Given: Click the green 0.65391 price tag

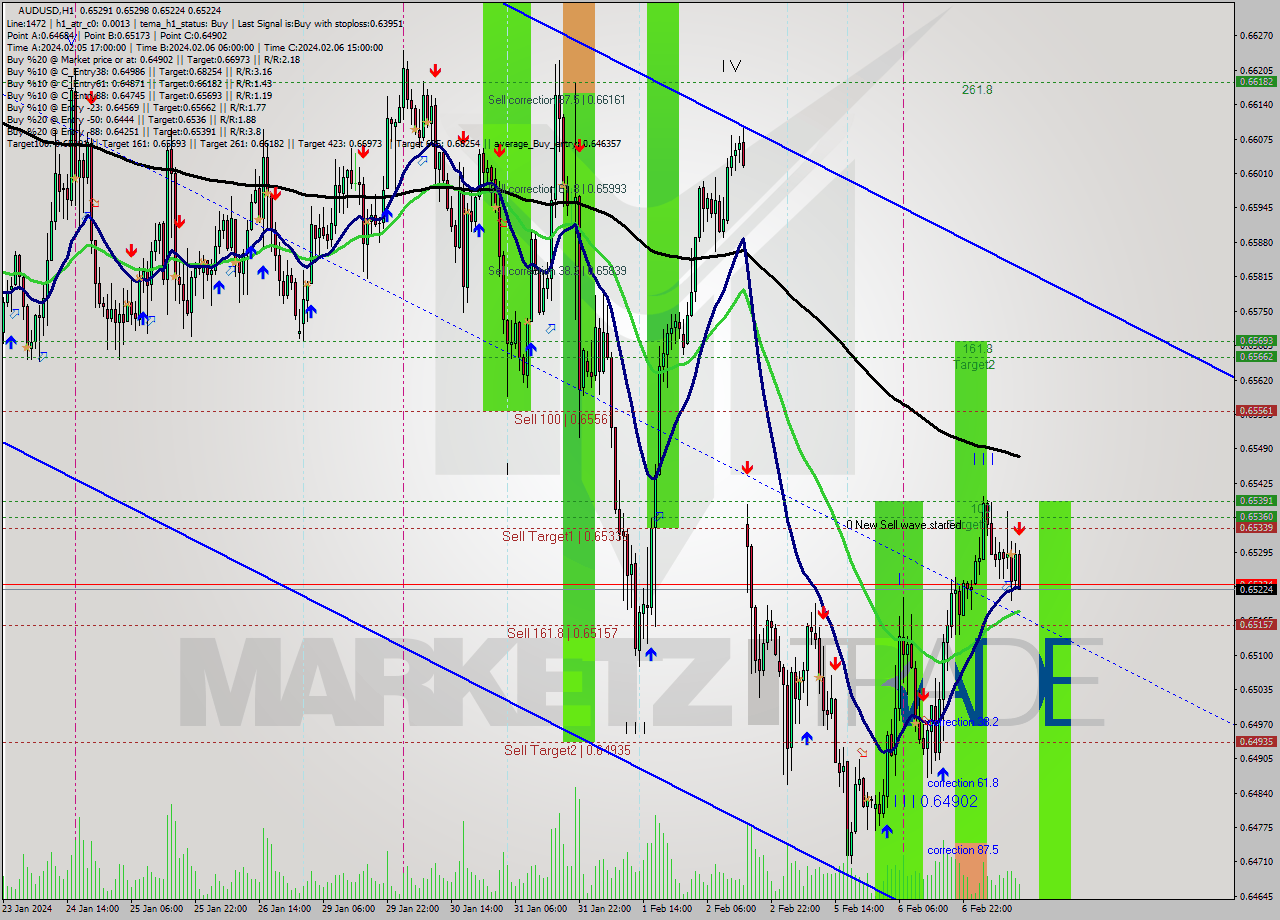Looking at the screenshot, I should (x=1256, y=500).
